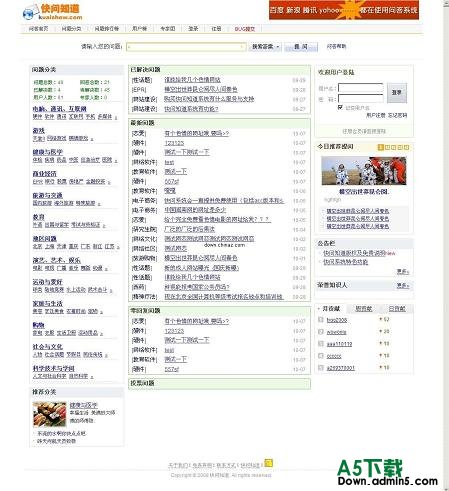Screen dimensions: 449x491
Task: Open the 搜索答案 dropdown
Action: pos(265,47)
